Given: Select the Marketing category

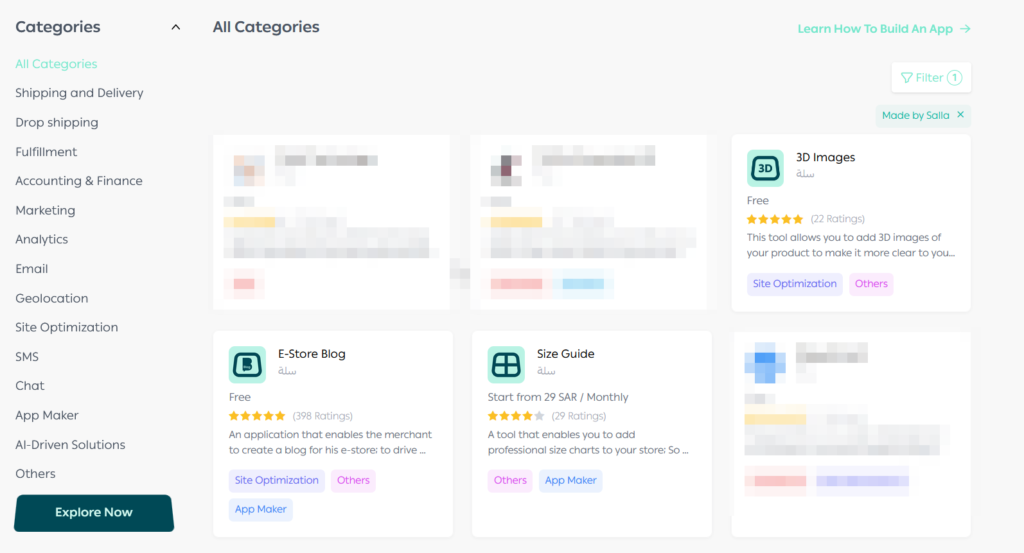Looking at the screenshot, I should [45, 210].
